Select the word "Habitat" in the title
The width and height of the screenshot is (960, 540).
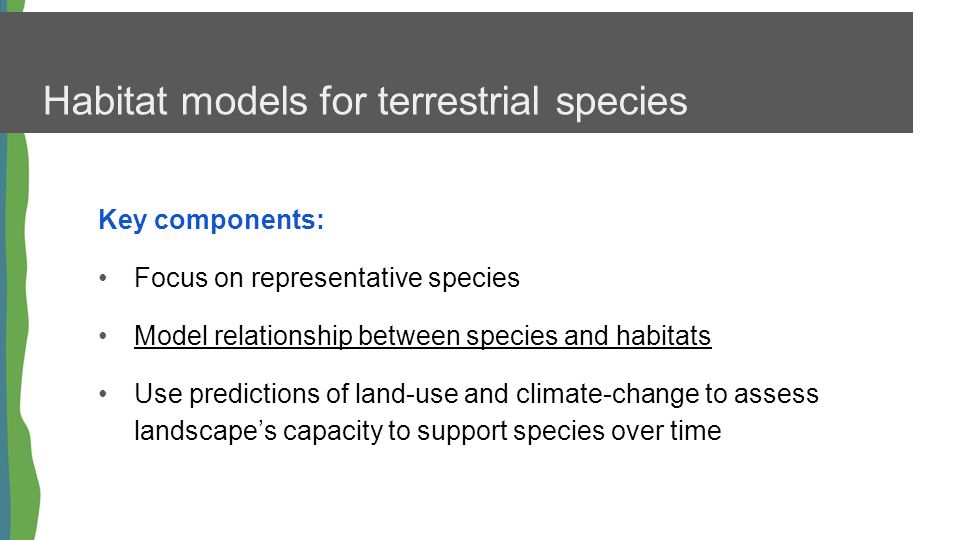tap(105, 101)
